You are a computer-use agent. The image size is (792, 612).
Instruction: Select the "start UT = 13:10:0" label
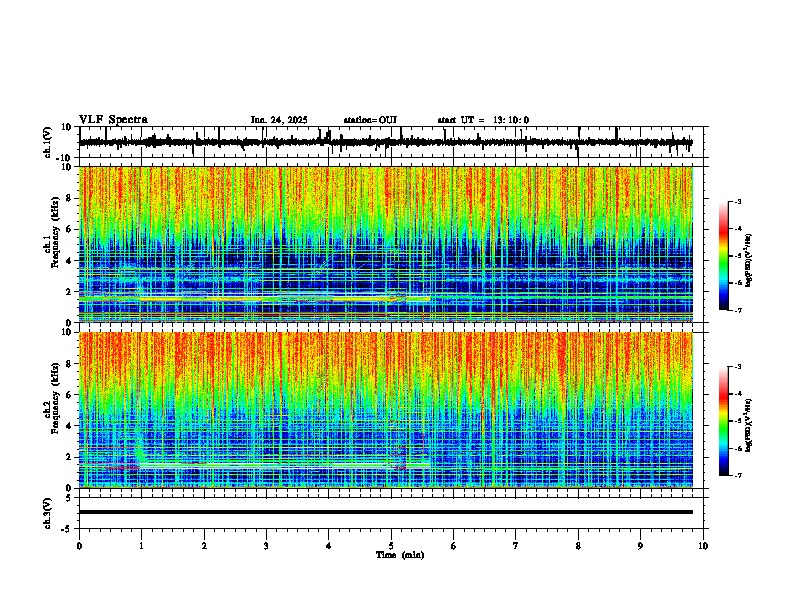pos(483,120)
